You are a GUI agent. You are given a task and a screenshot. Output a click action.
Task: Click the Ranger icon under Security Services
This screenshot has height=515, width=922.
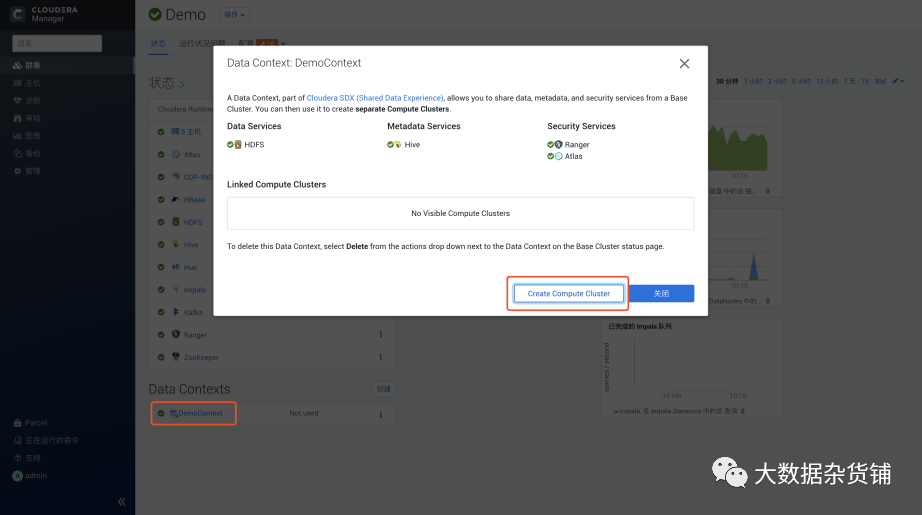558,145
